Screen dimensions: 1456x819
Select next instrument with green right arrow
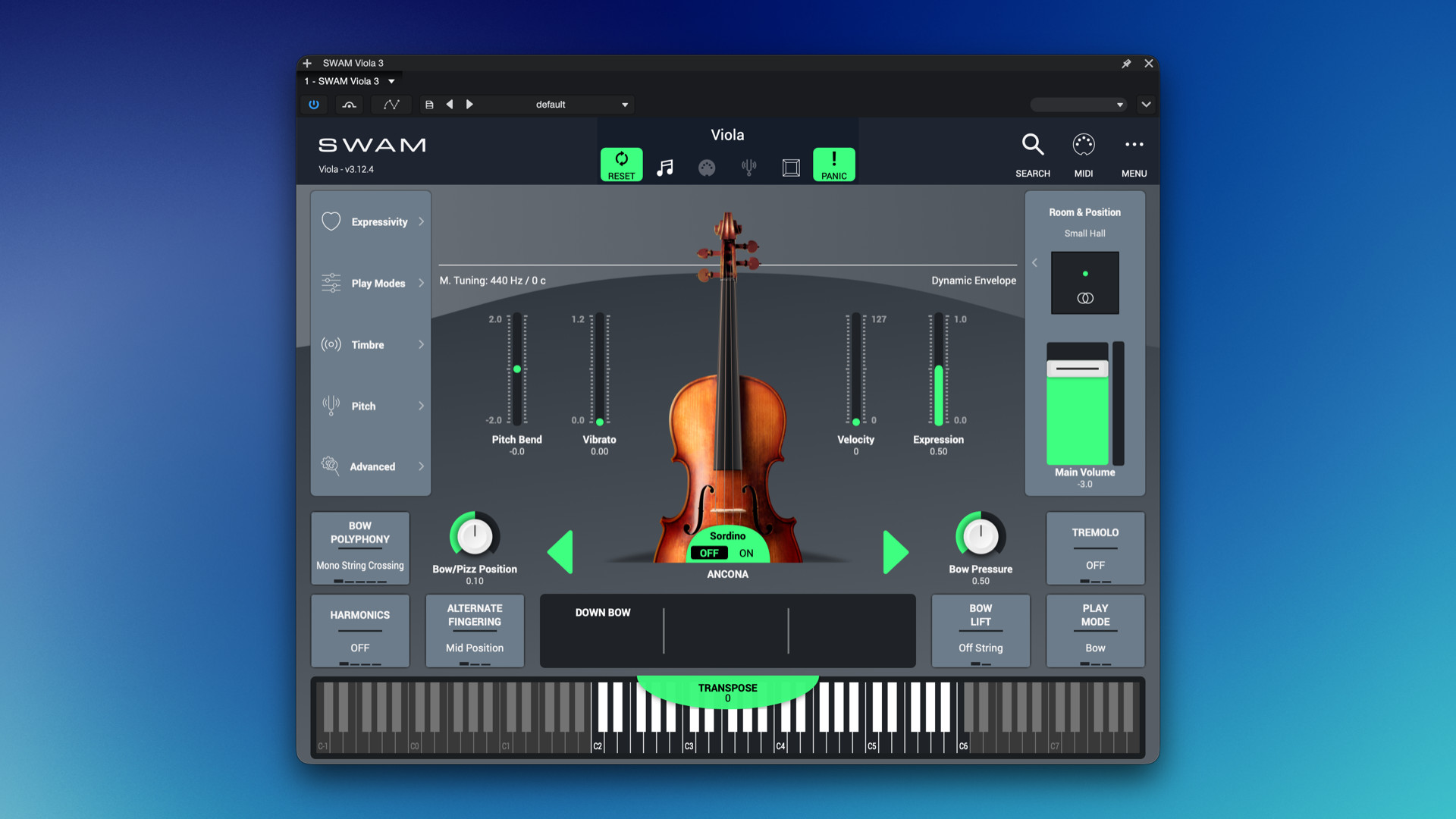(896, 552)
